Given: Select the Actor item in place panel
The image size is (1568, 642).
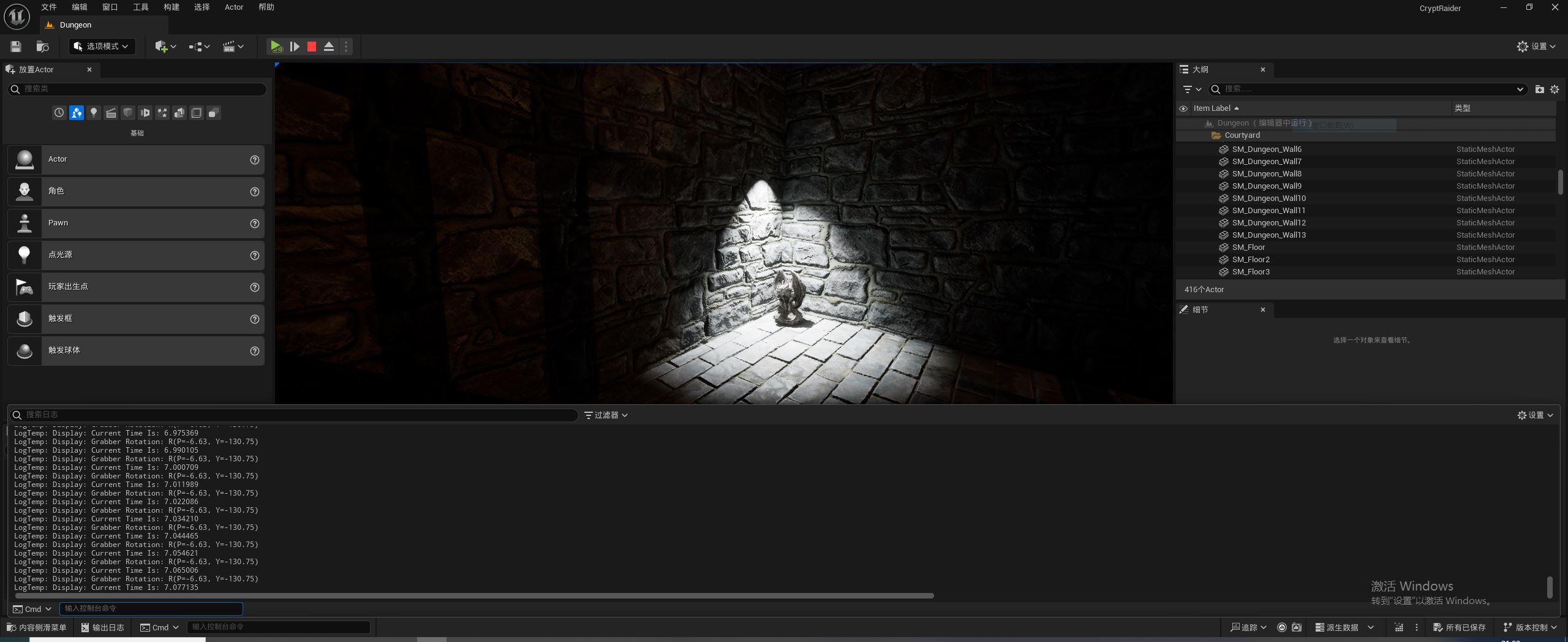Looking at the screenshot, I should click(136, 159).
